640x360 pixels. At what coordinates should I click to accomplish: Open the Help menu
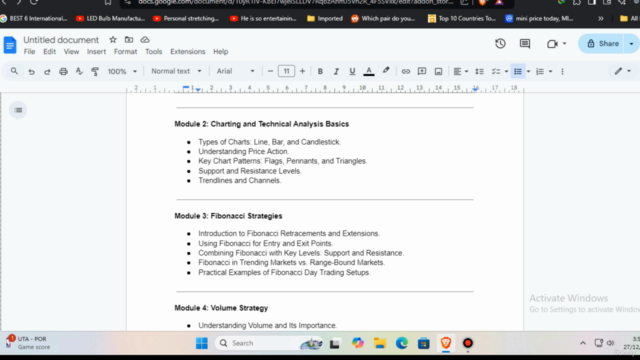click(x=220, y=51)
